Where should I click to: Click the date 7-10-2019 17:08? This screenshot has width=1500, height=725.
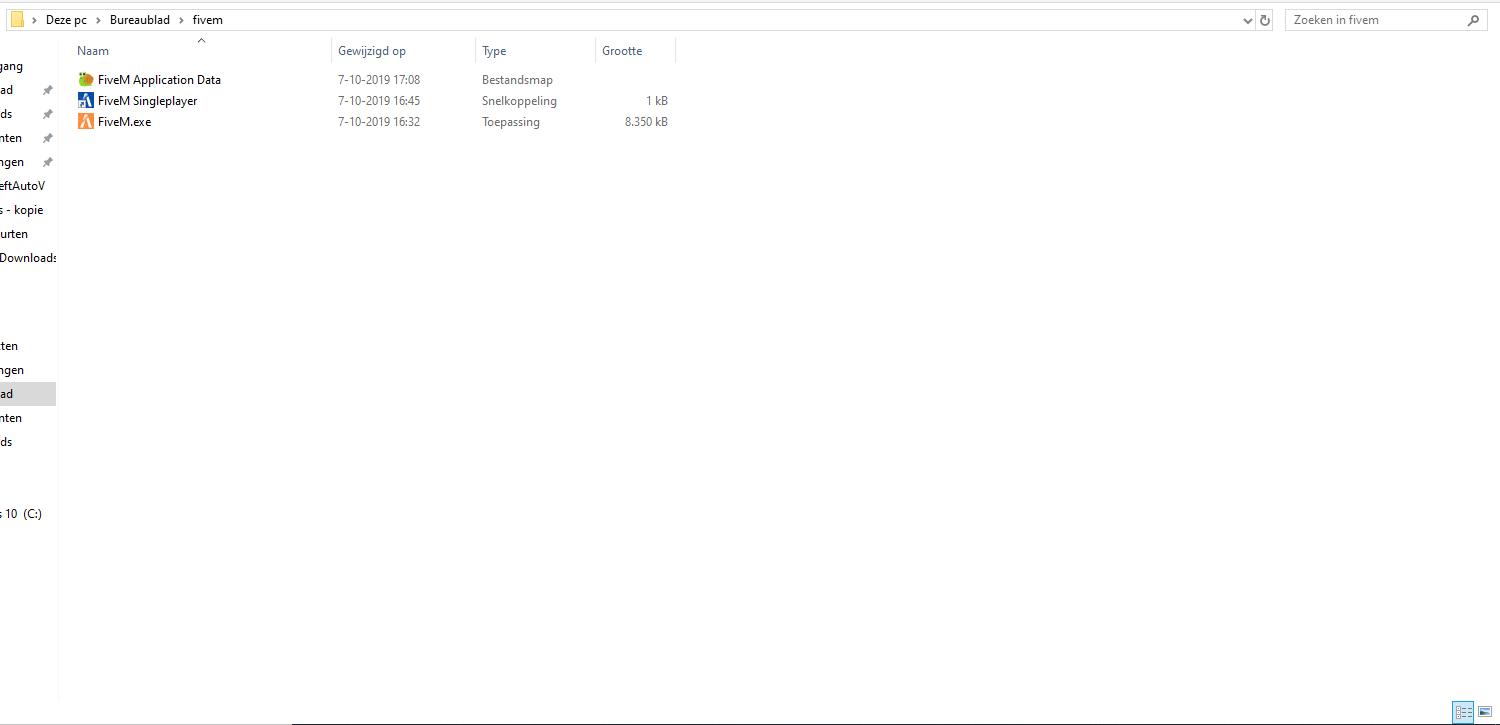tap(379, 80)
